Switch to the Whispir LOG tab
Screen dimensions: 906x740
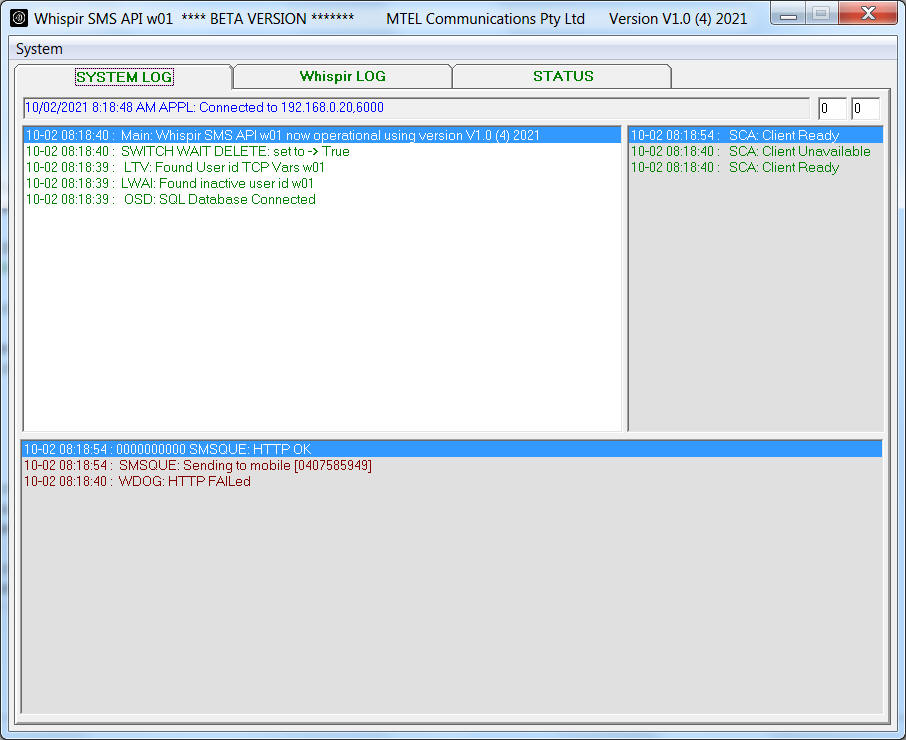point(342,76)
